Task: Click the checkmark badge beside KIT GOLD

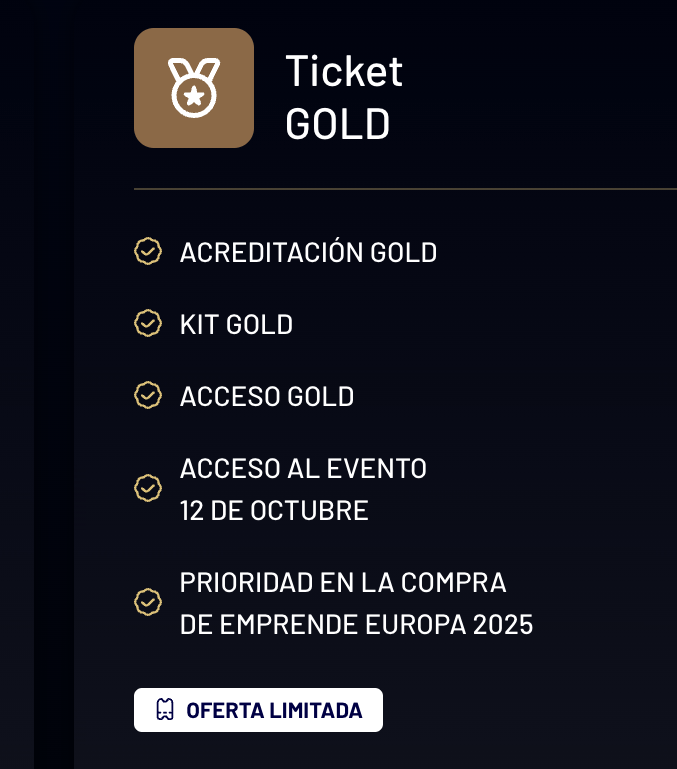Action: pos(148,323)
